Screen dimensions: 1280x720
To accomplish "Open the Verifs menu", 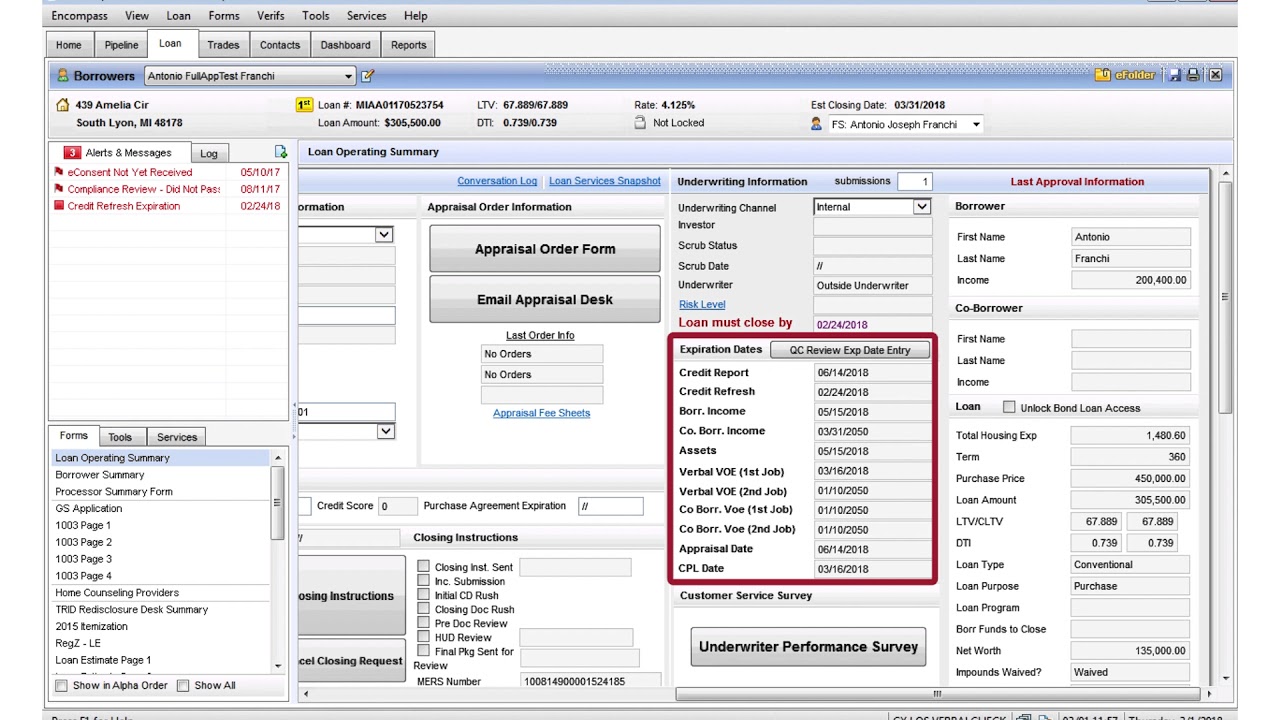I will point(270,16).
